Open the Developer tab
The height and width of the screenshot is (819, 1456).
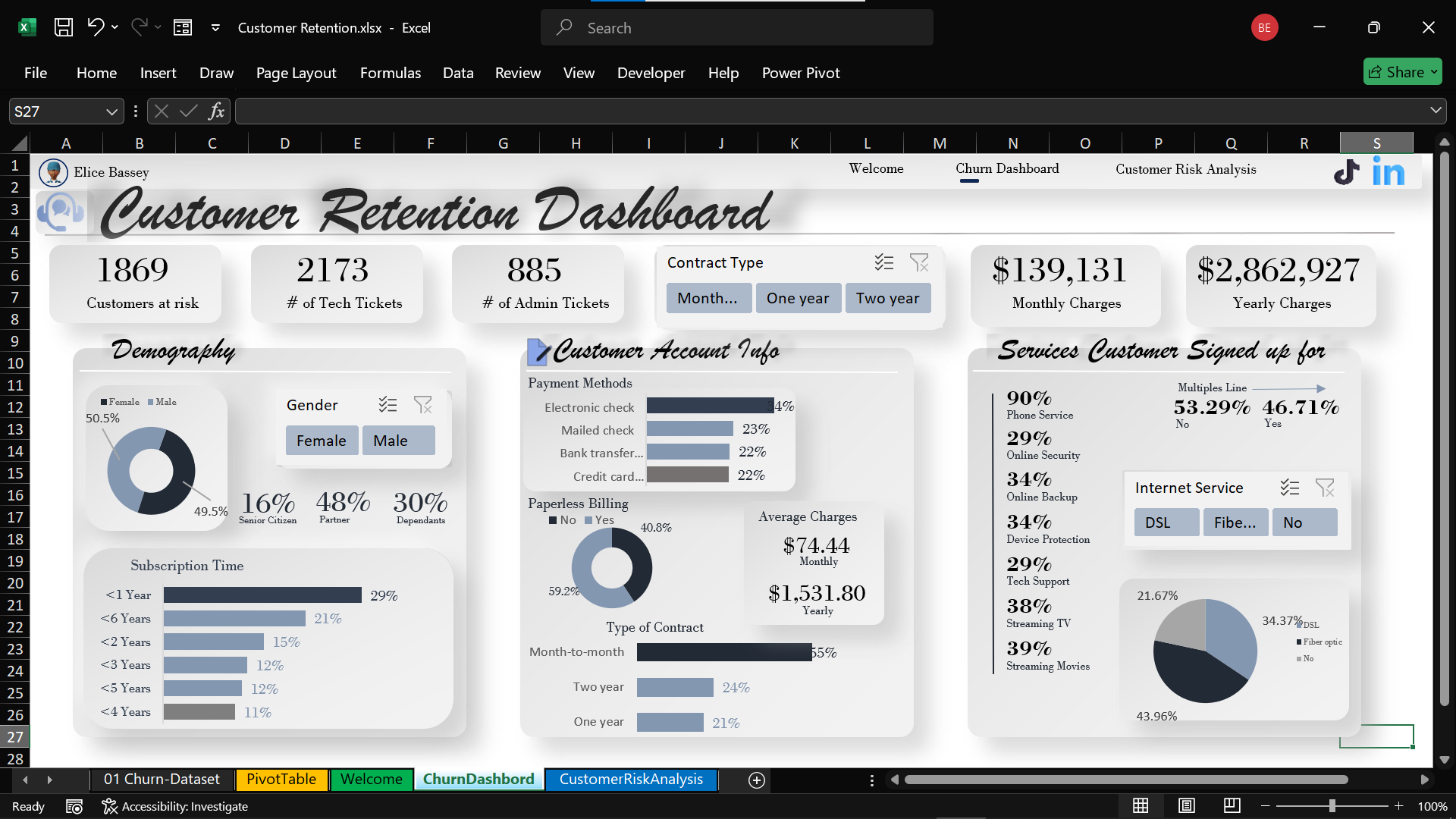(x=651, y=73)
